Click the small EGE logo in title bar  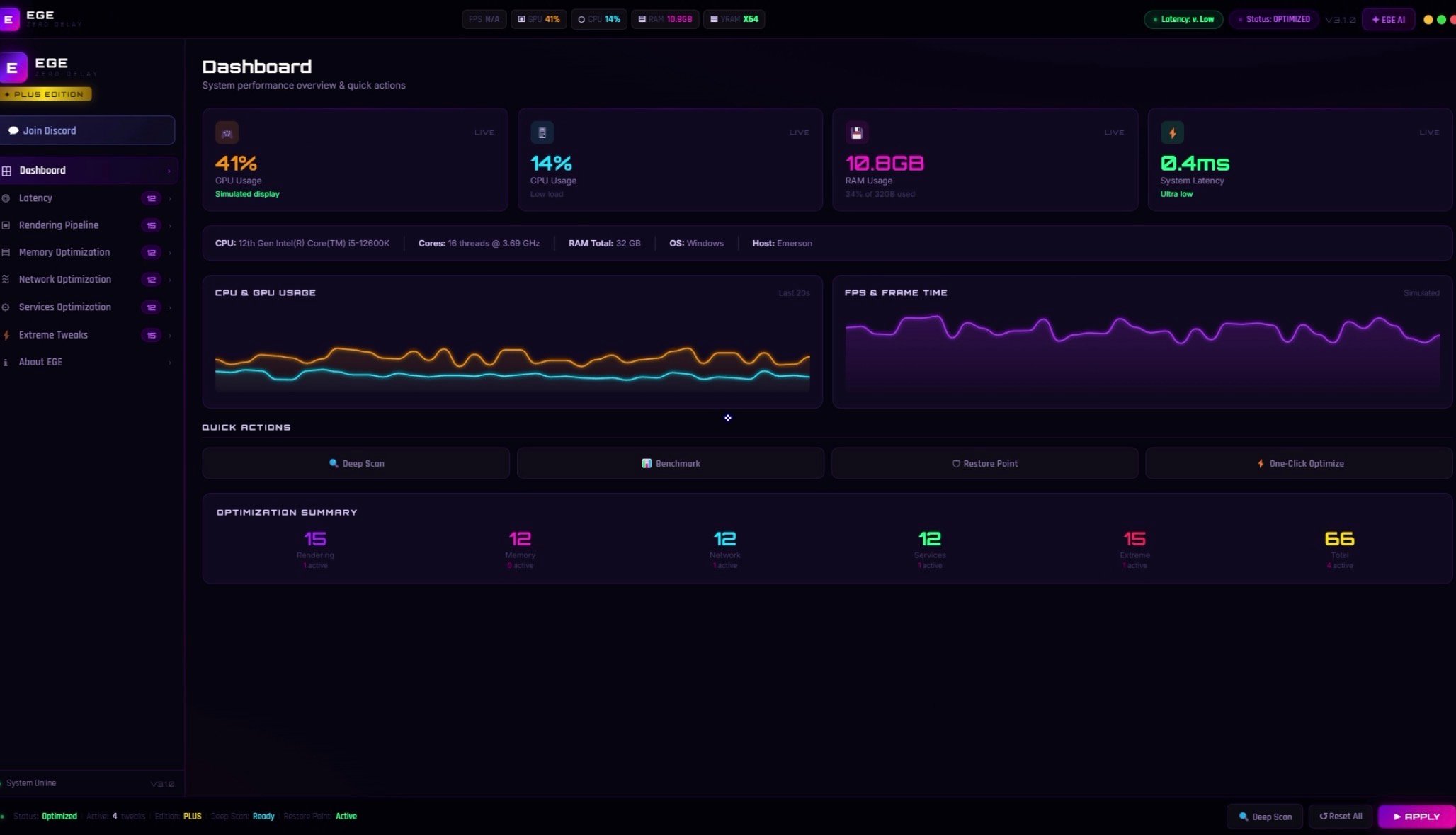click(x=8, y=19)
